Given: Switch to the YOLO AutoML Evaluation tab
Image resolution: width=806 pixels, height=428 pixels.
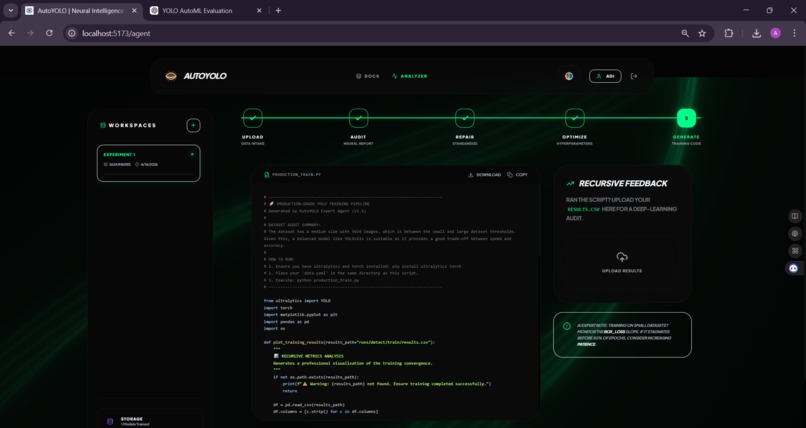Looking at the screenshot, I should coord(205,11).
